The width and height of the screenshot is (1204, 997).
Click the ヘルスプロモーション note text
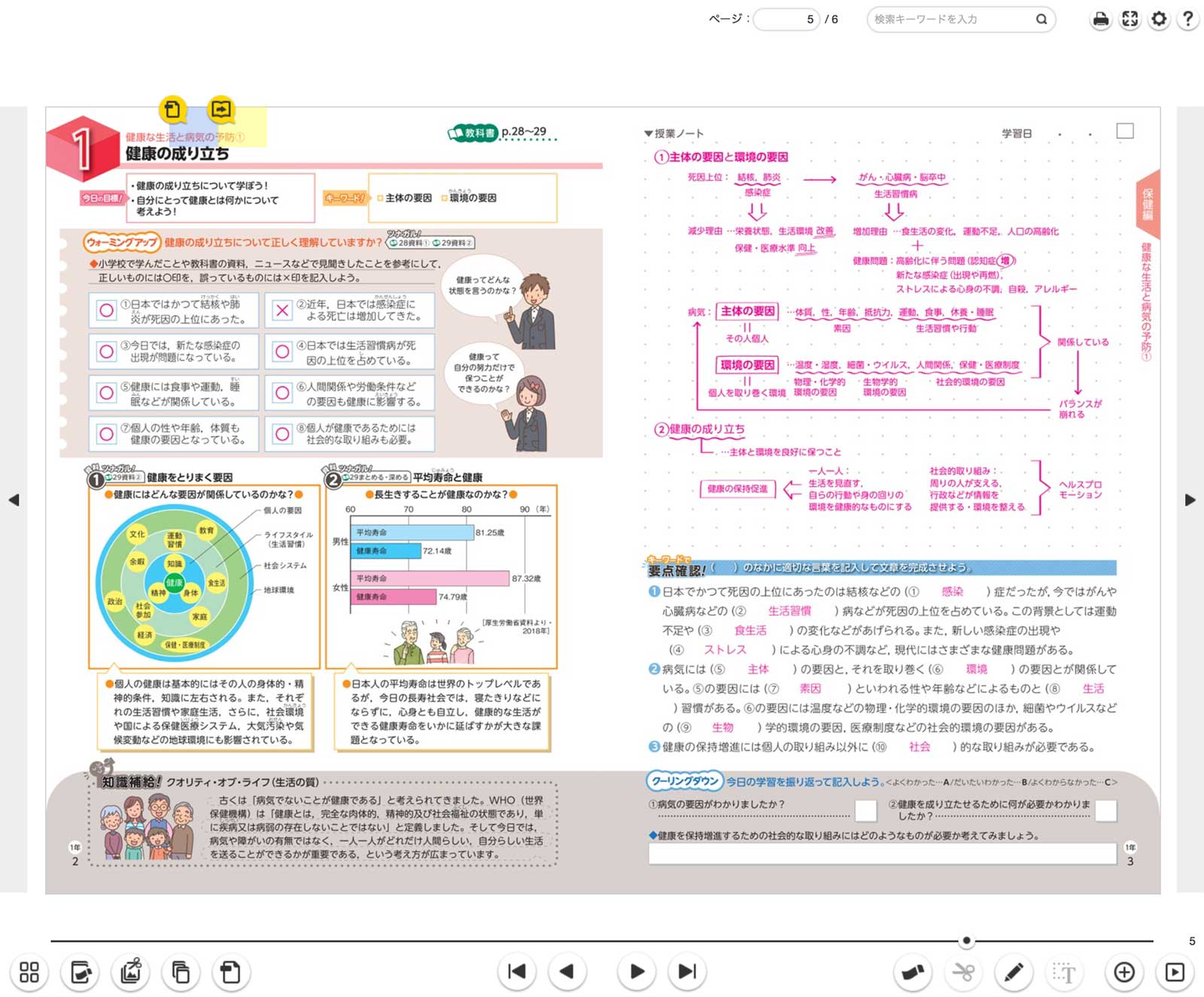pos(1081,489)
